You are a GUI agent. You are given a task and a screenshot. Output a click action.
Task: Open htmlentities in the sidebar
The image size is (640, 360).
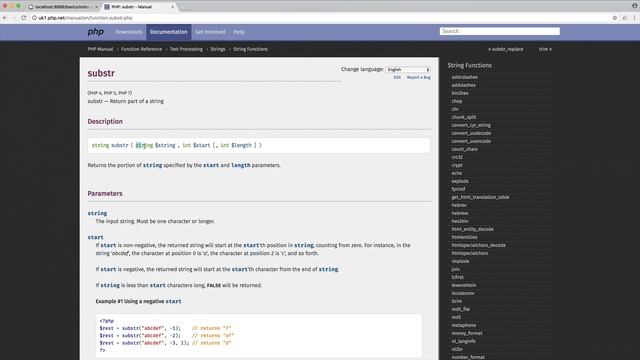tap(464, 237)
